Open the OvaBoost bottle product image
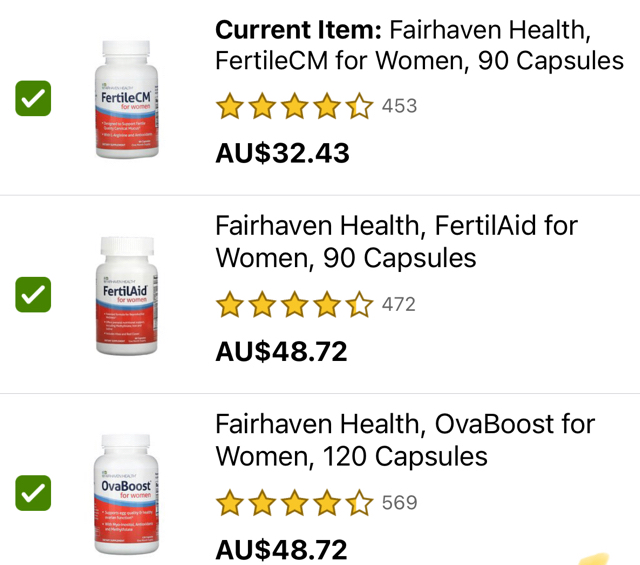 (126, 494)
